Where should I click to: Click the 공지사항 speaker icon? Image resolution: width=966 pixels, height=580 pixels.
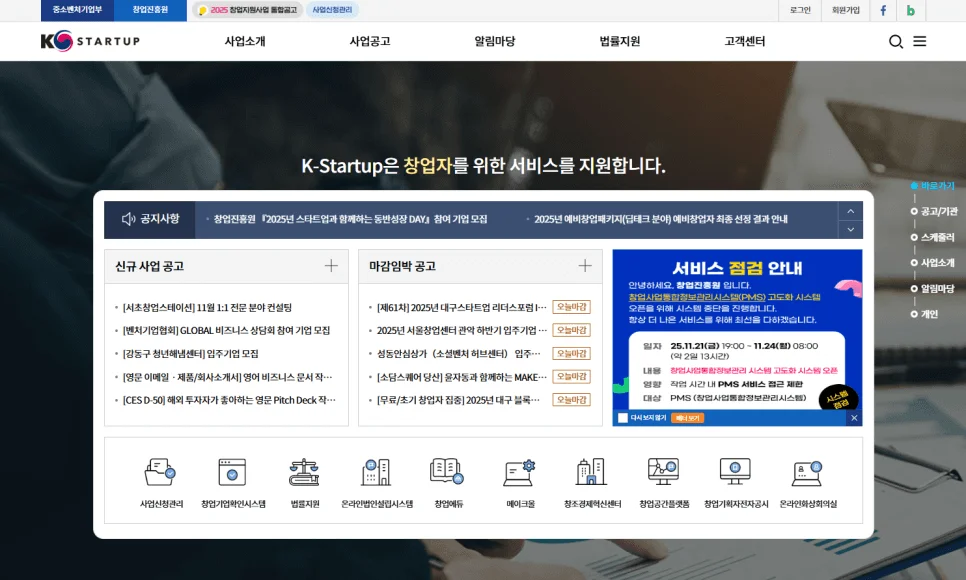[128, 219]
